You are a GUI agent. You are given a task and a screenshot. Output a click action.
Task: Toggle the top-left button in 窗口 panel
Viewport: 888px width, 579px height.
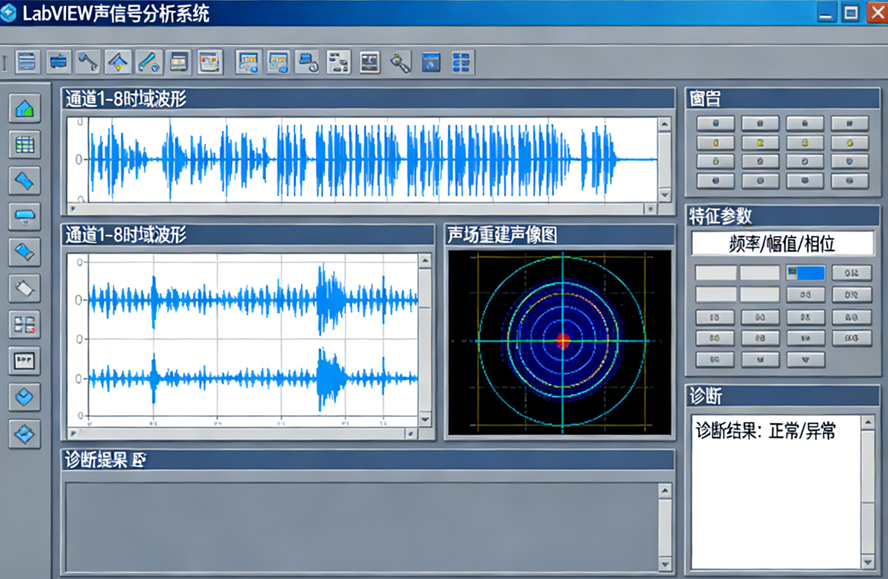pos(716,123)
